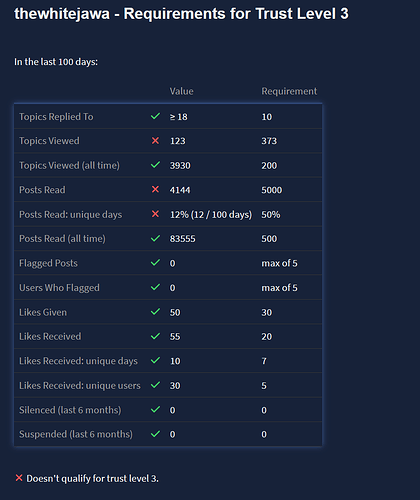Click the Doesn't qualify for trust level 3 text

[x=92, y=479]
